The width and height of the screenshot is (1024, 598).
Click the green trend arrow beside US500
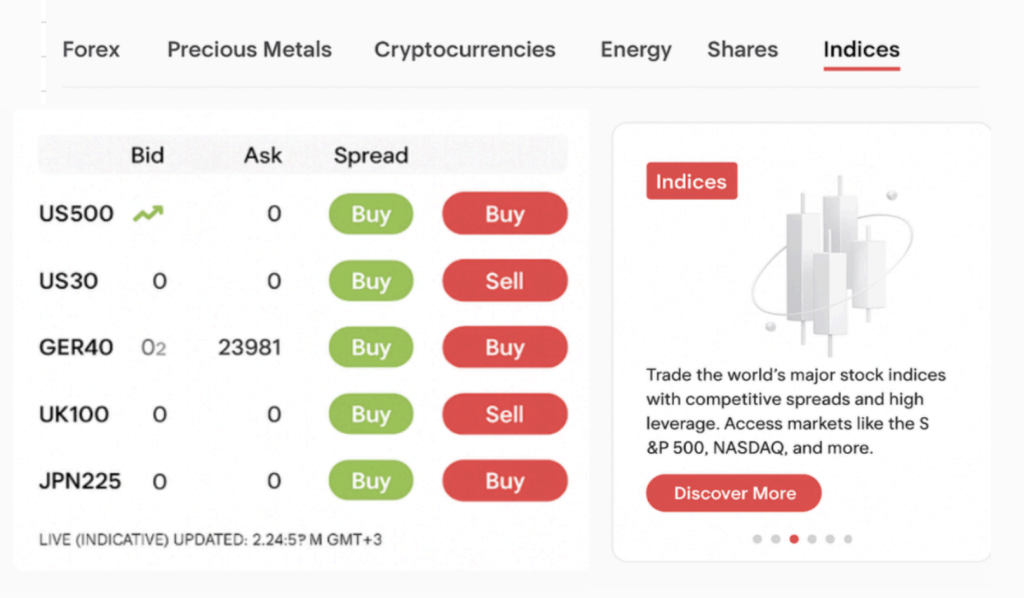click(x=149, y=213)
